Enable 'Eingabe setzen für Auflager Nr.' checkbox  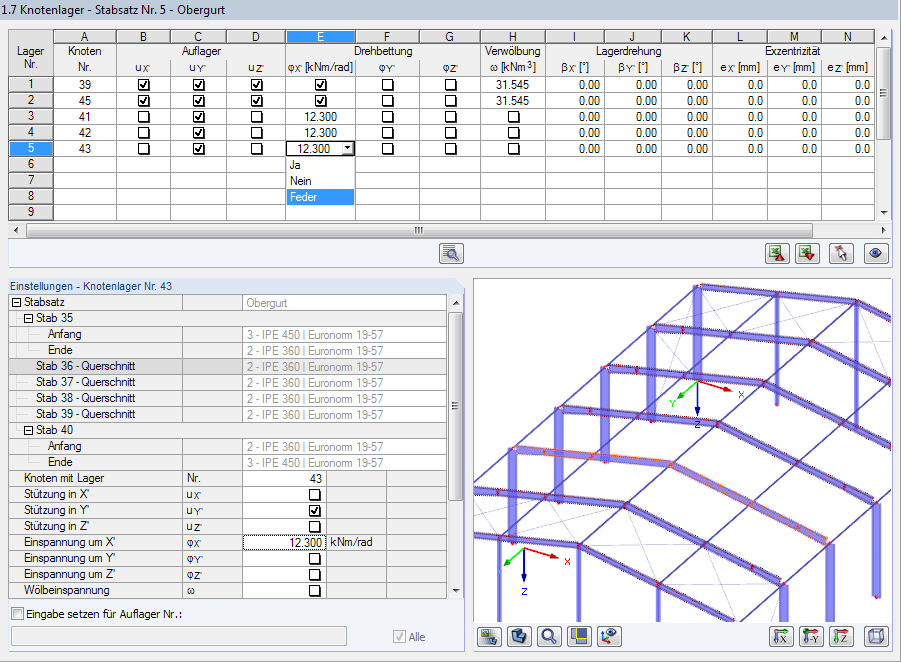pos(18,614)
